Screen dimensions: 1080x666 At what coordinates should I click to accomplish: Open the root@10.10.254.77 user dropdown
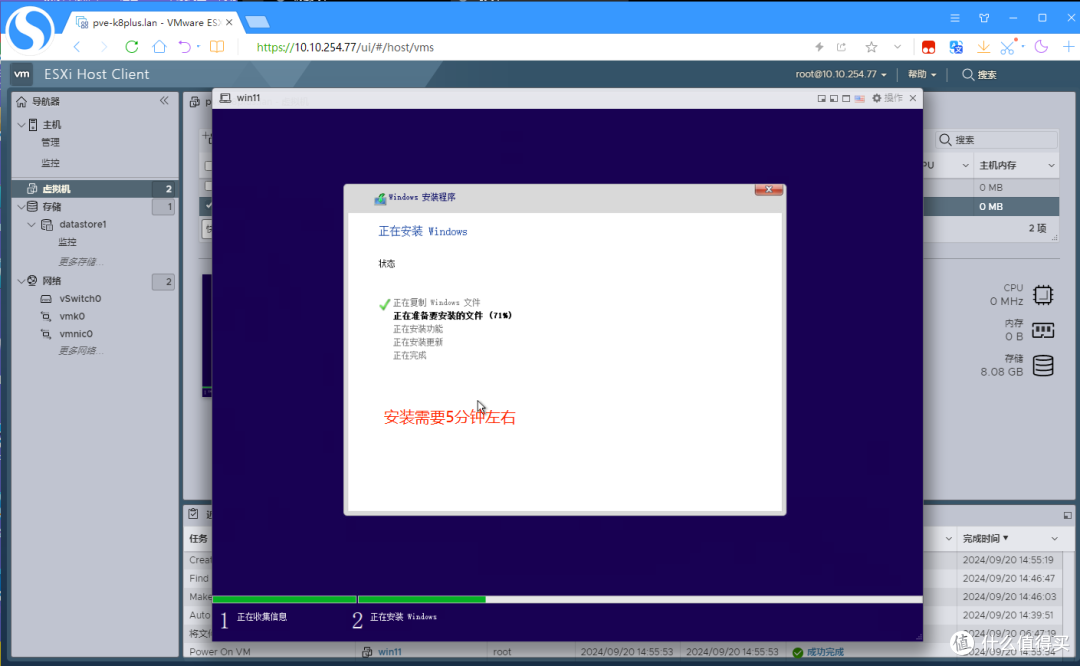click(x=841, y=74)
